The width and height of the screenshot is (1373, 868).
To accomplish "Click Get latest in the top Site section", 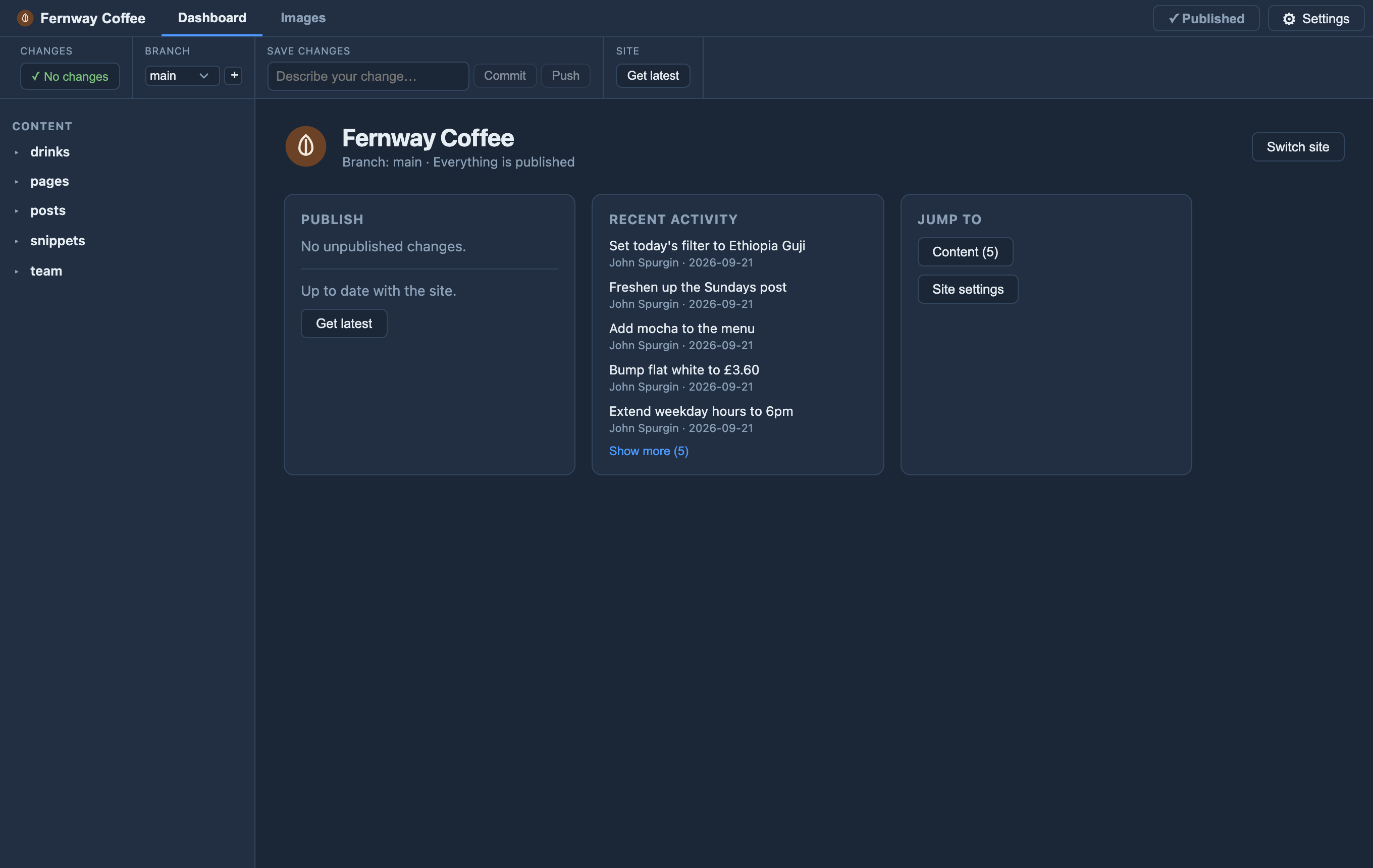I will click(x=653, y=75).
